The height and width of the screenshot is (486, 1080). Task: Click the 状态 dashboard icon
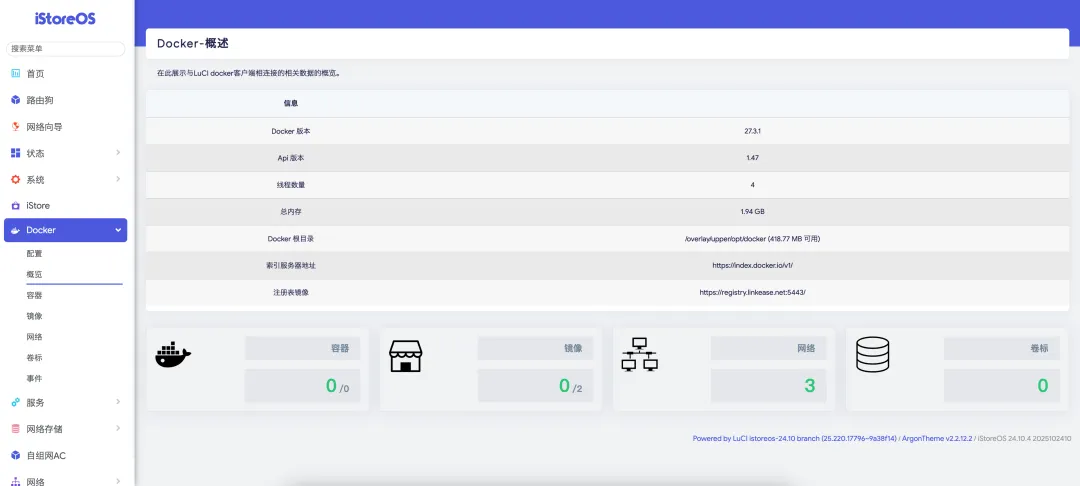tap(16, 153)
